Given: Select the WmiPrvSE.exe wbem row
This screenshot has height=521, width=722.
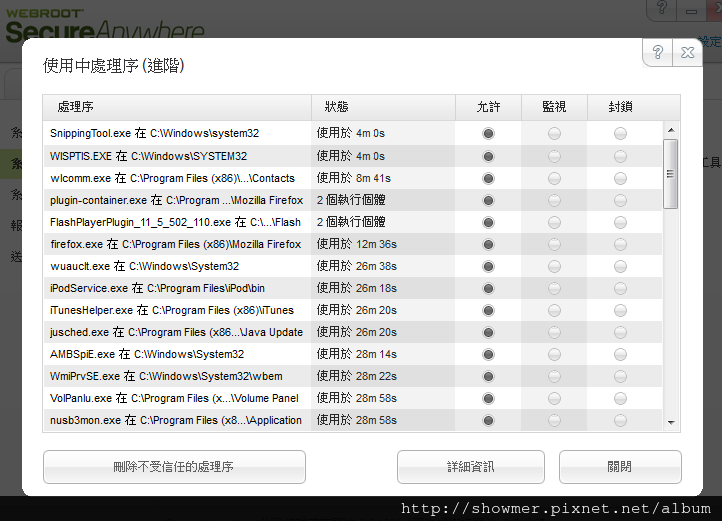Looking at the screenshot, I should click(353, 376).
